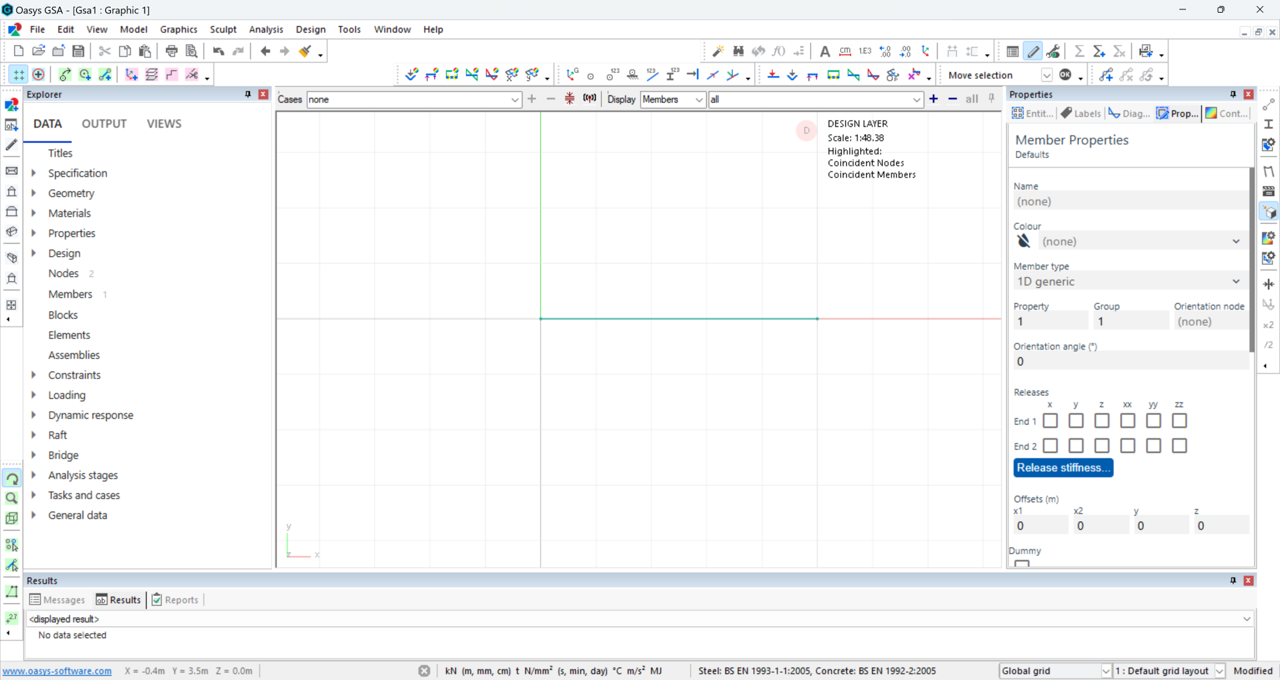Click the Release stiffness button
1280x680 pixels.
(x=1063, y=468)
